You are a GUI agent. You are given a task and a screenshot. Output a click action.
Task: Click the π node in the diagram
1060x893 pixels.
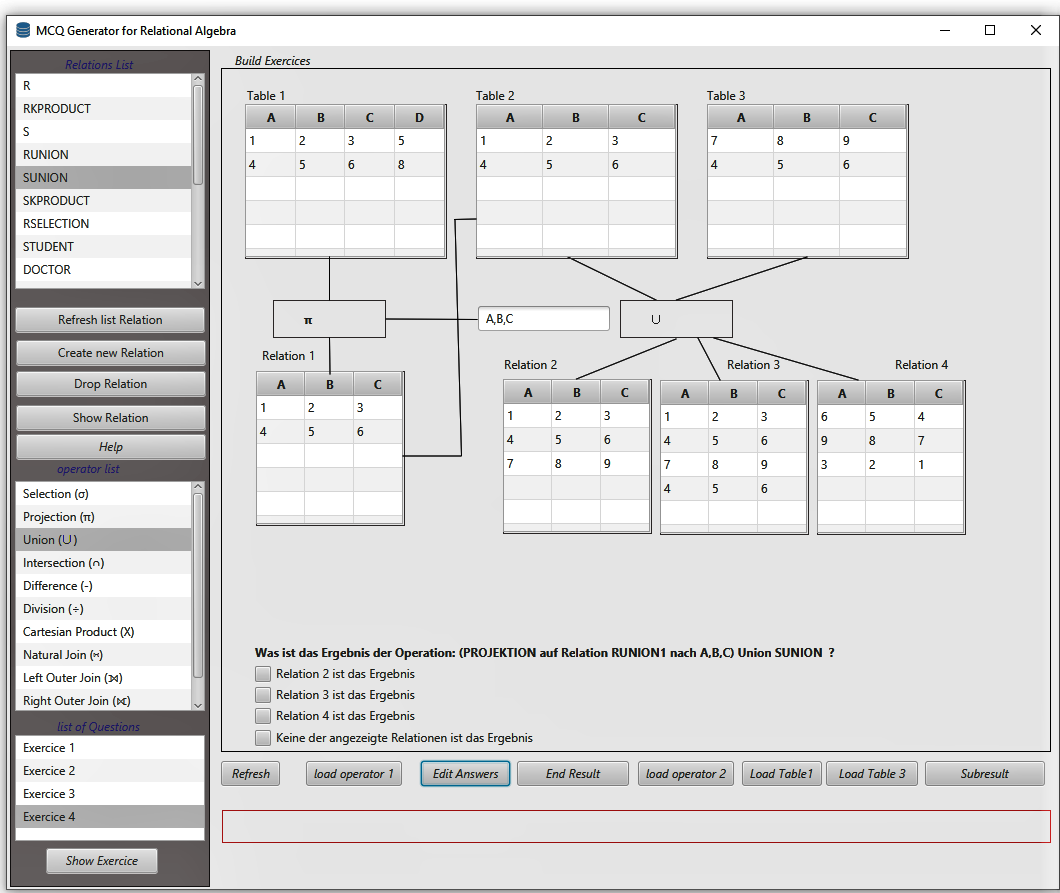[x=329, y=318]
